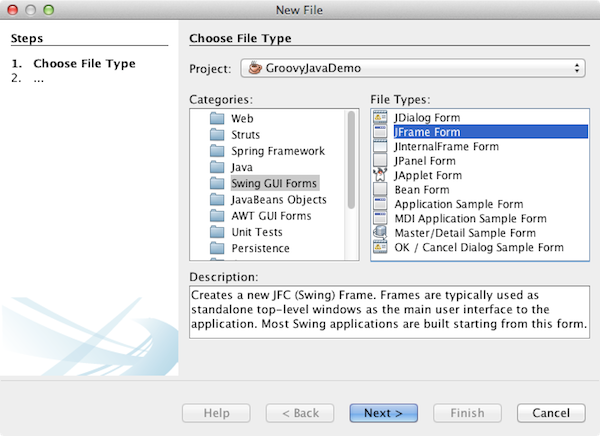Click the Swing GUI Forms folder icon

point(217,183)
